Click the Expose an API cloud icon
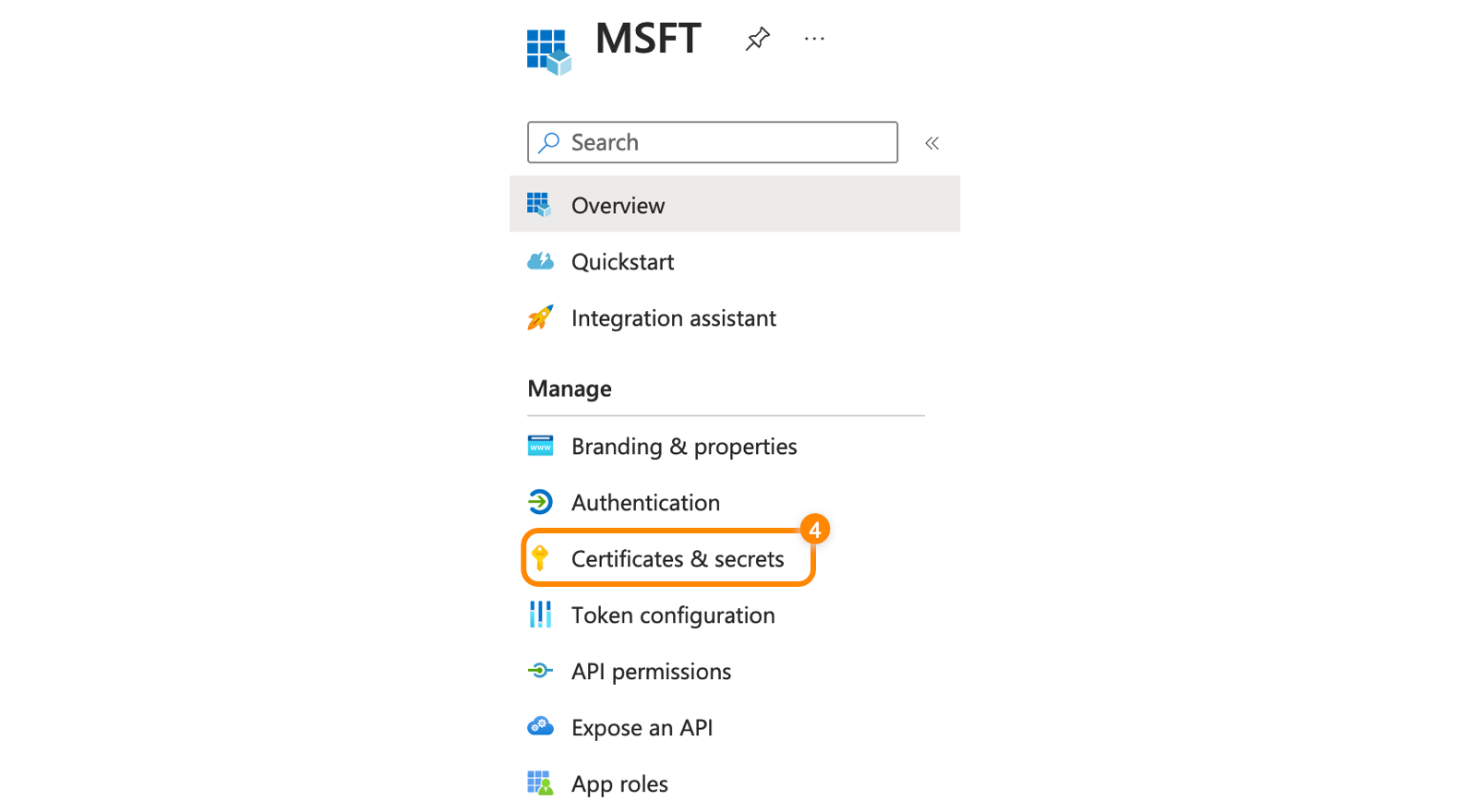Image resolution: width=1477 pixels, height=812 pixels. pyautogui.click(x=540, y=726)
